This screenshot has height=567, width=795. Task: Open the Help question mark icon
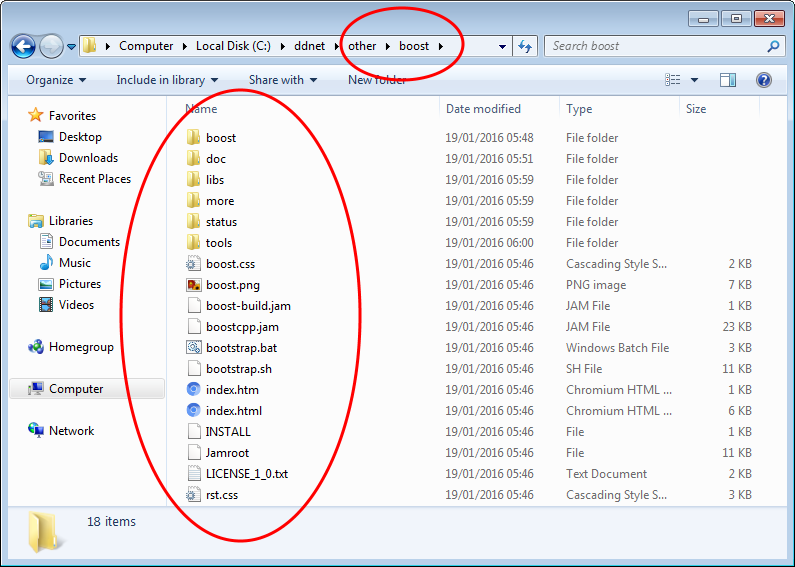point(763,80)
